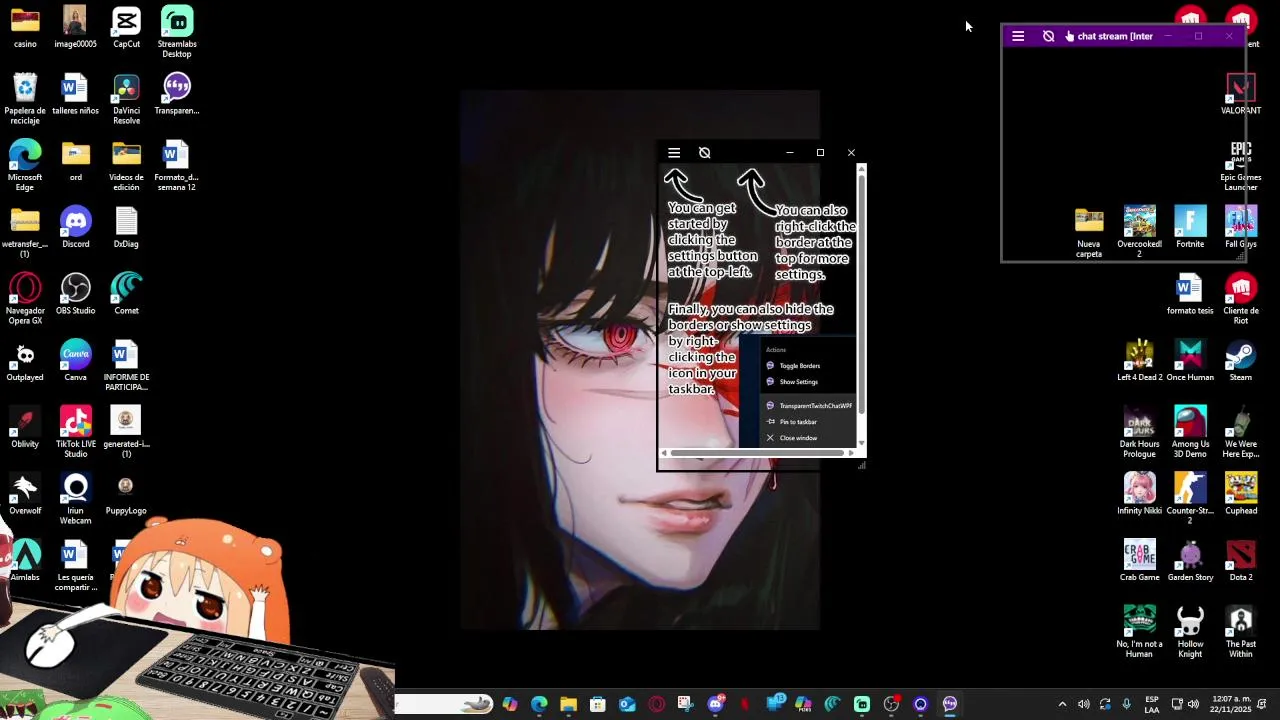The image size is (1280, 720).
Task: Select Microsoft Edge desktop icon
Action: (25, 166)
